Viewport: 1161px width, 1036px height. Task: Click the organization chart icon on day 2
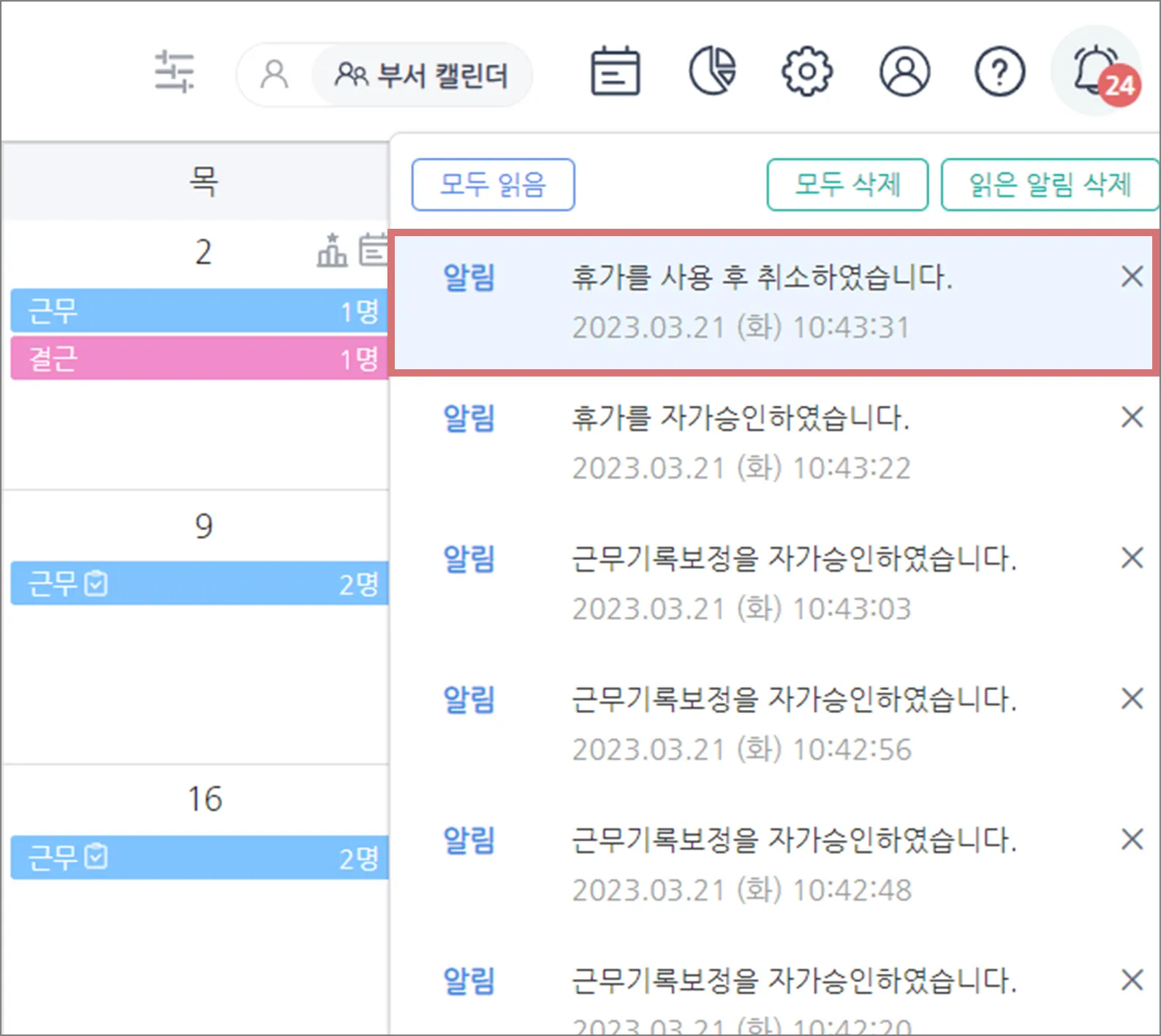tap(332, 251)
